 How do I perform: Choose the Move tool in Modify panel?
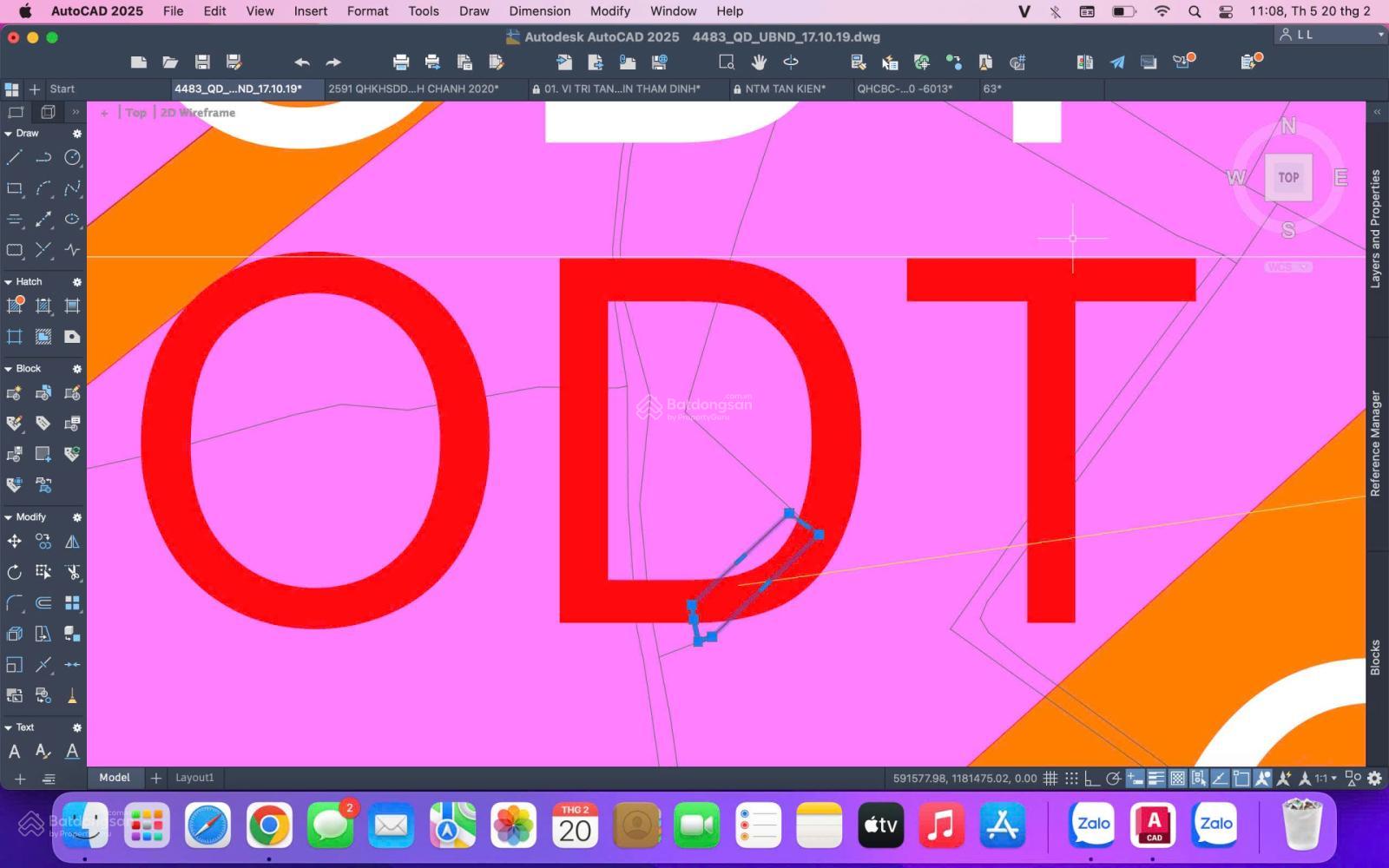(x=15, y=542)
